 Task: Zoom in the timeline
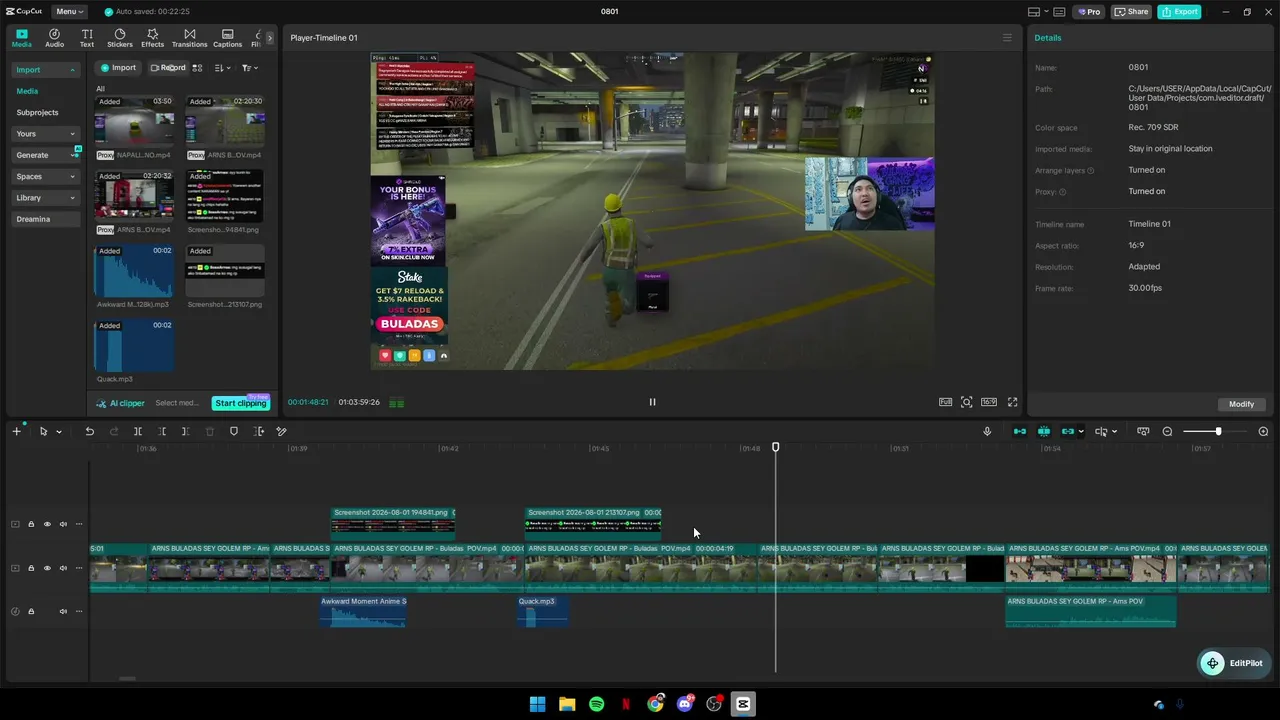[x=1263, y=431]
